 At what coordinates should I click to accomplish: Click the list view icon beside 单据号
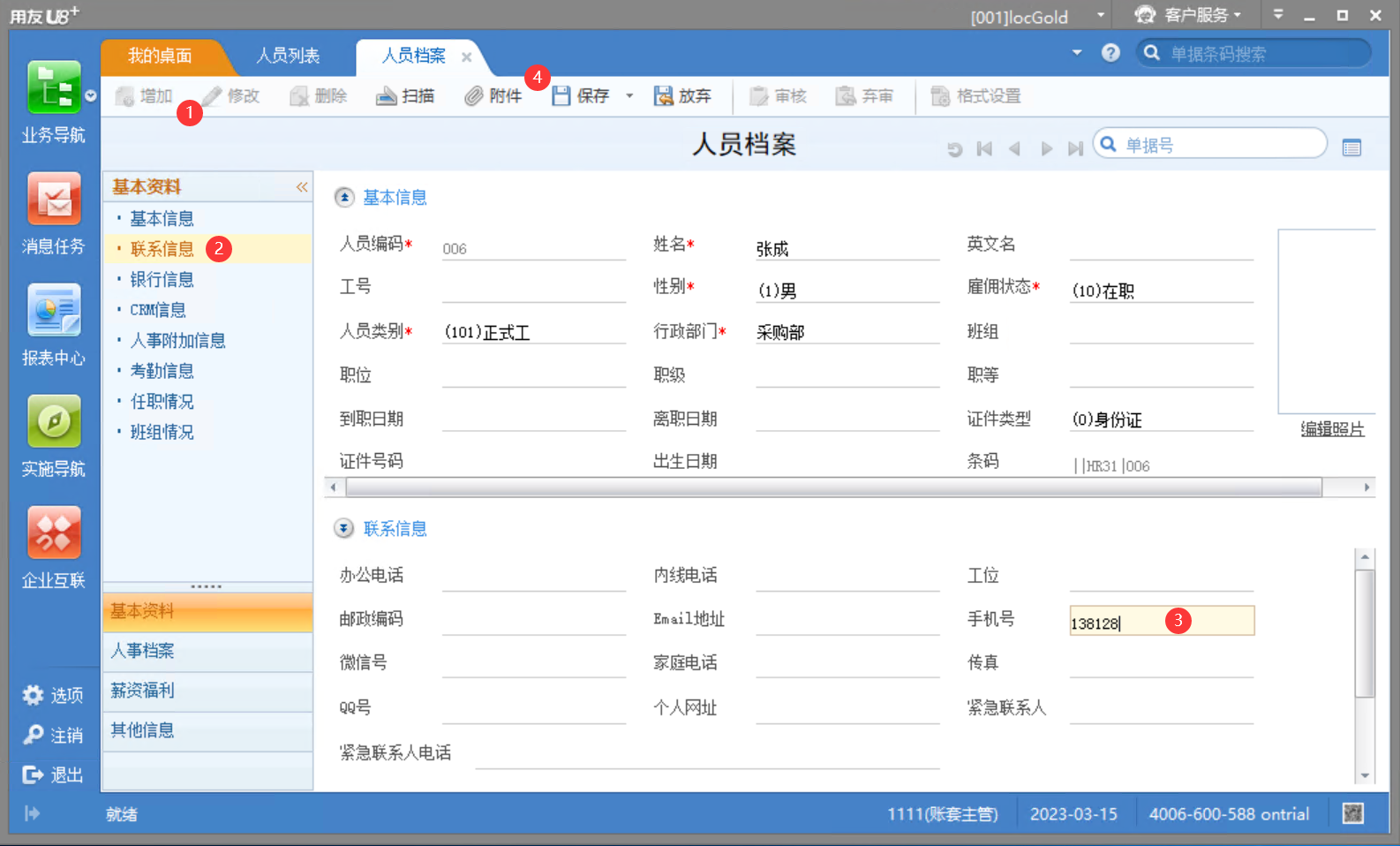pos(1351,147)
